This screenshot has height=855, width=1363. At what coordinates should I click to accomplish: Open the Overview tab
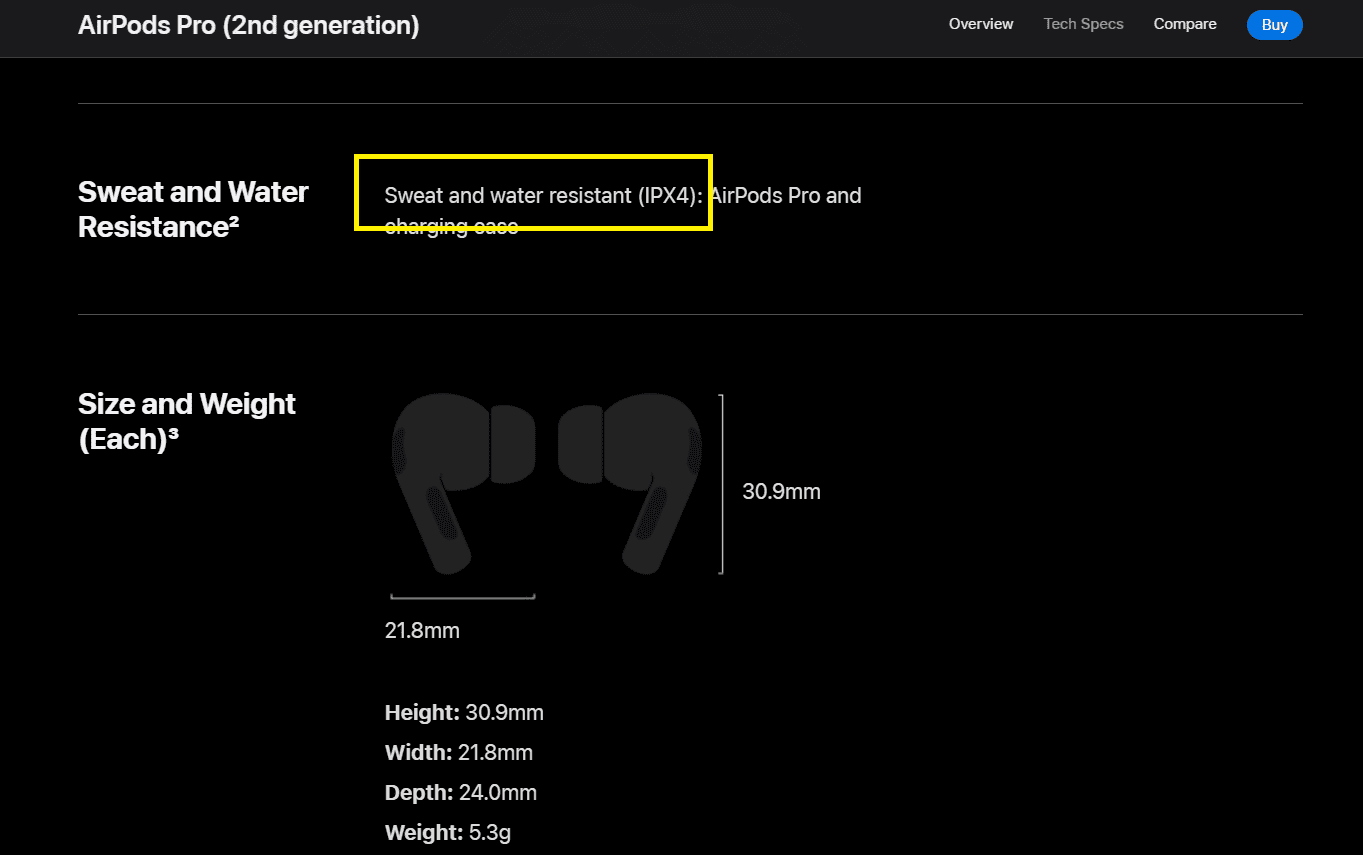[x=981, y=24]
